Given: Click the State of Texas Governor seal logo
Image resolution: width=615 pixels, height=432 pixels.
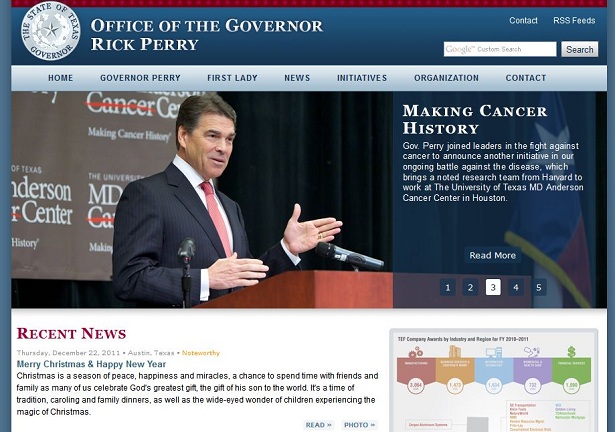Looking at the screenshot, I should coord(51,31).
